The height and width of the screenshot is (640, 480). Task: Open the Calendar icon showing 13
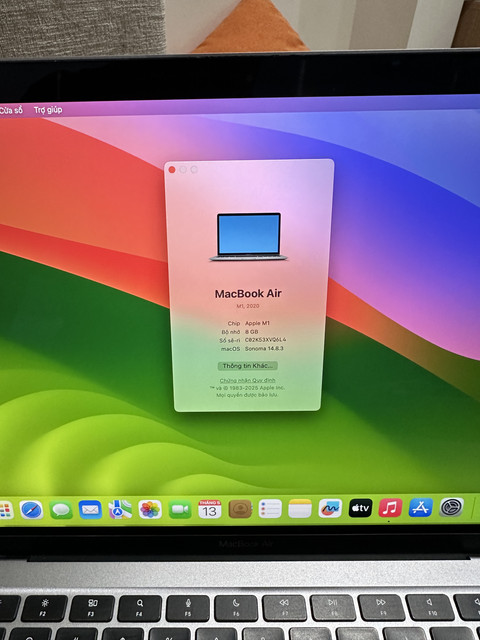pyautogui.click(x=210, y=509)
